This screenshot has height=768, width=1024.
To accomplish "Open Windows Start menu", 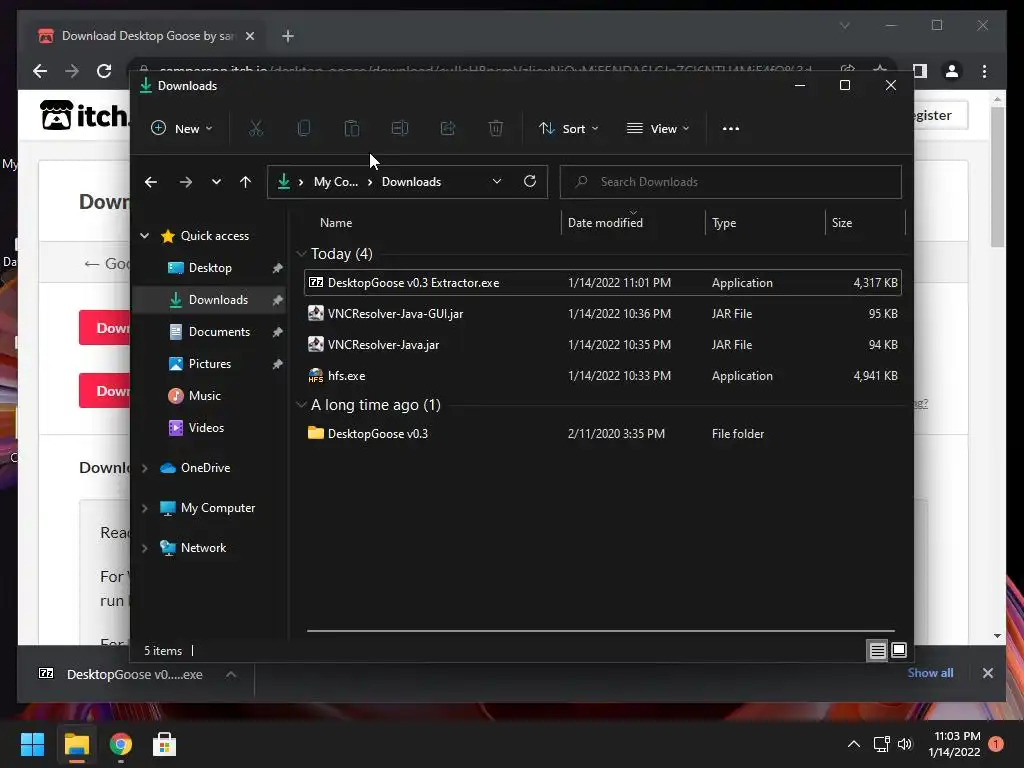I will point(33,744).
